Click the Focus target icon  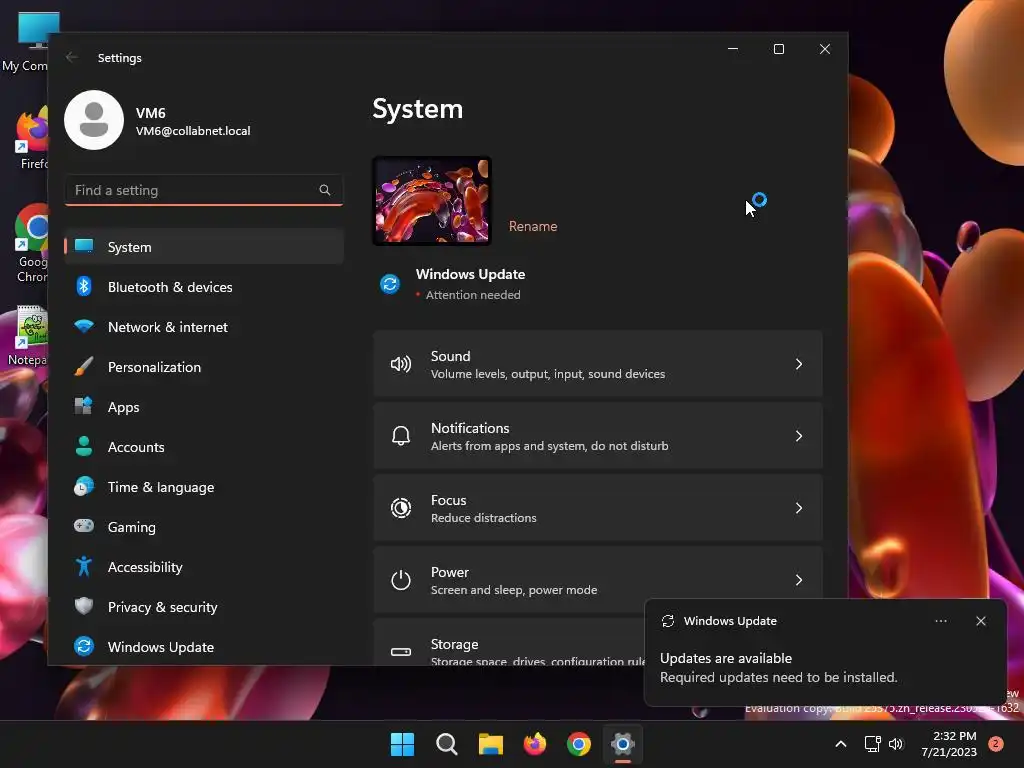click(400, 508)
